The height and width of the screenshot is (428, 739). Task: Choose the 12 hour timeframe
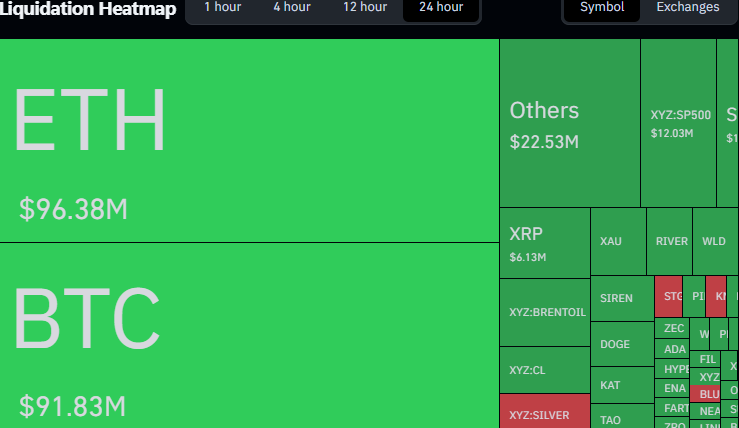365,8
